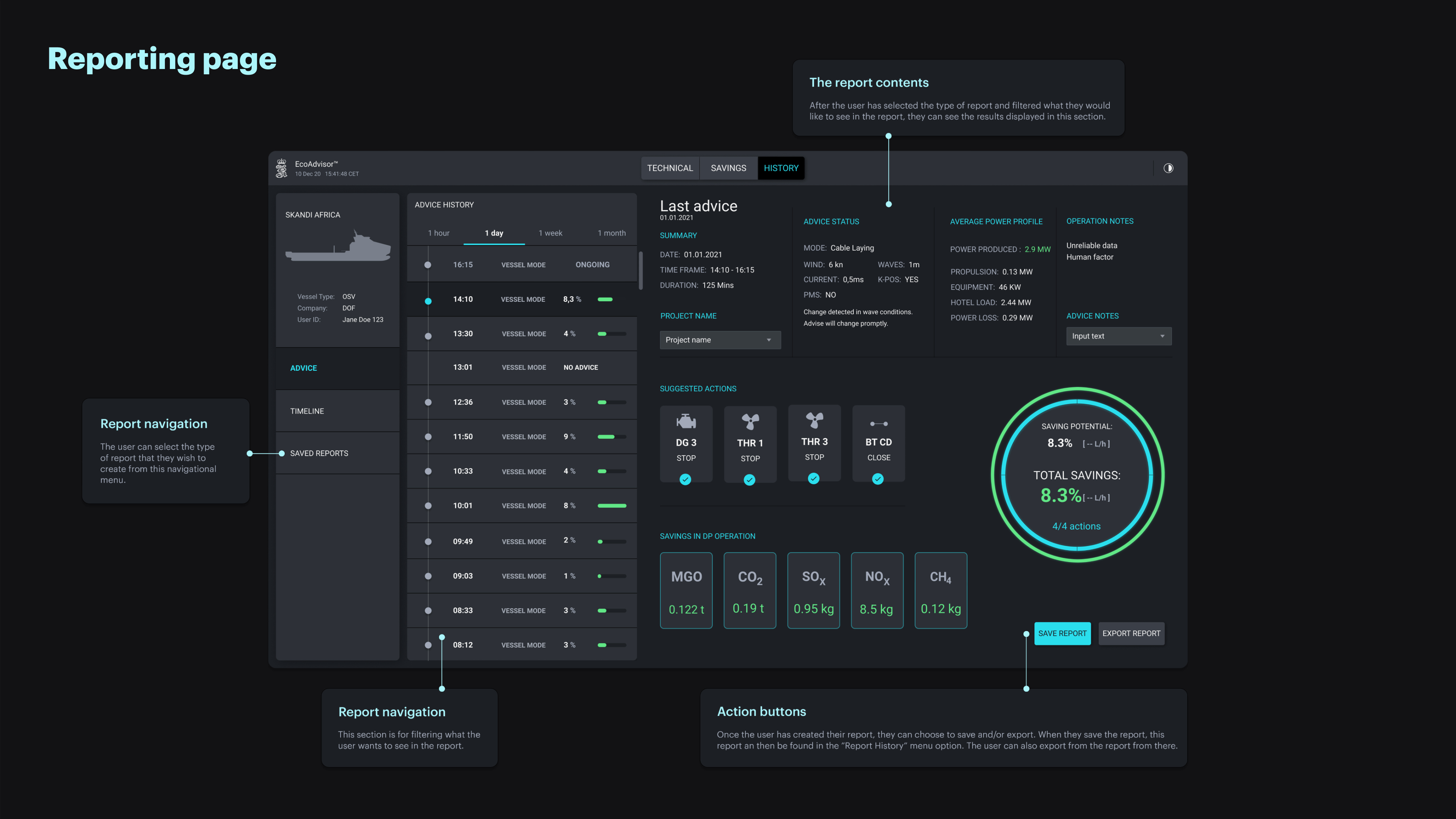The image size is (1456, 819).
Task: Switch to the HISTORY tab
Action: click(x=781, y=168)
